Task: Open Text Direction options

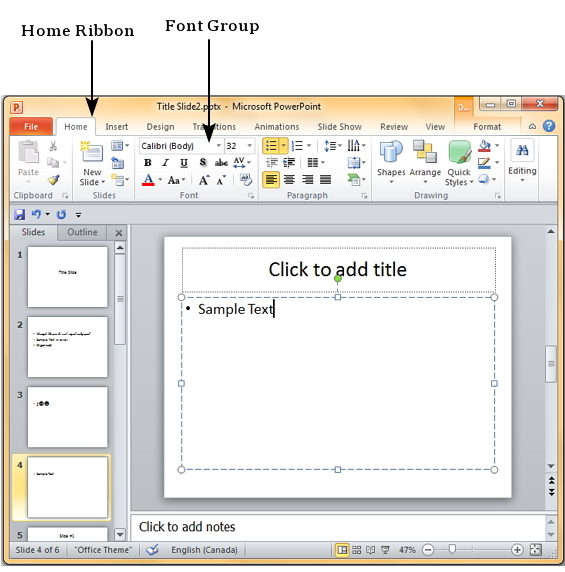Action: click(356, 146)
